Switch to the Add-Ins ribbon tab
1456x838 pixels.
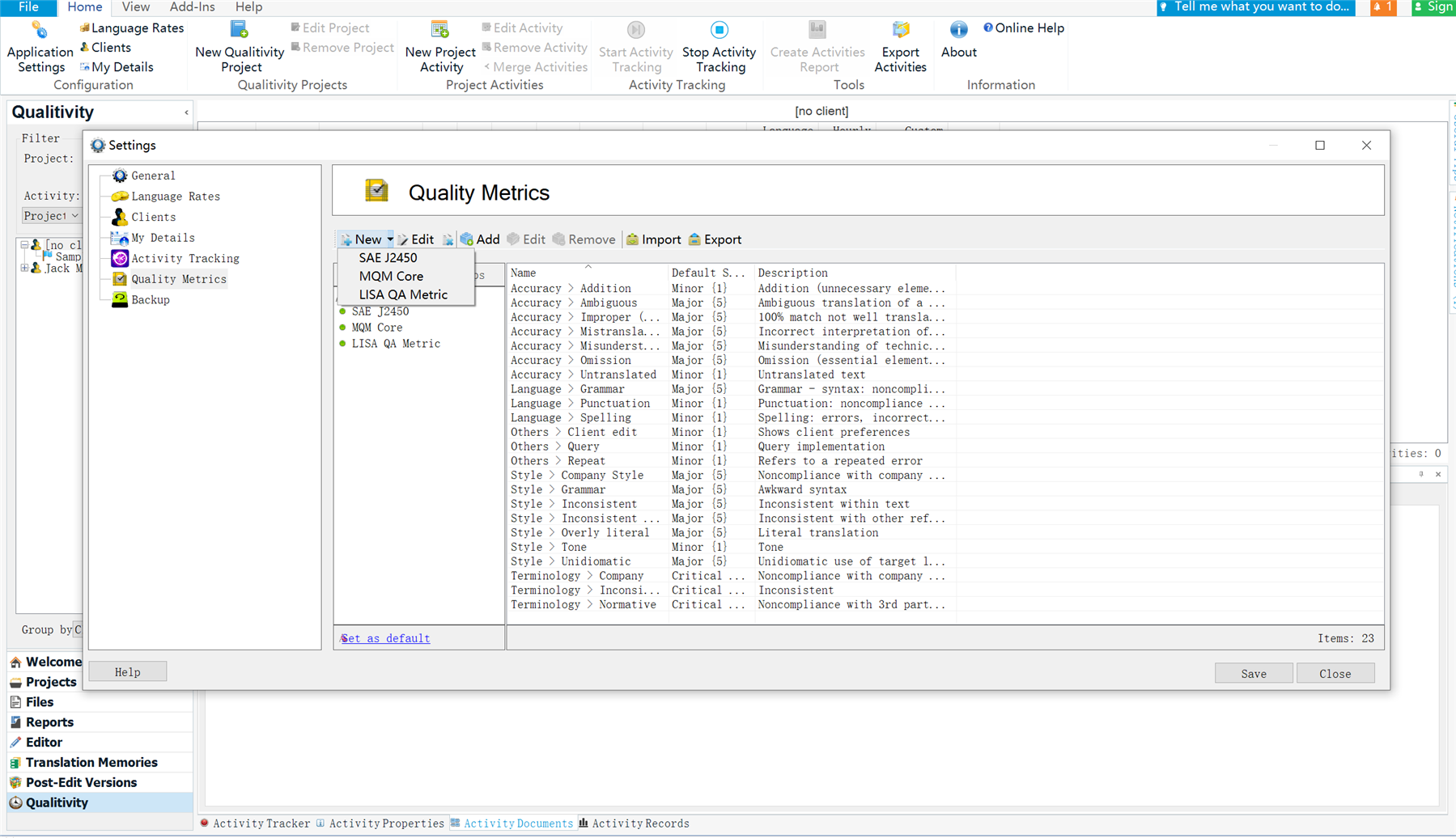coord(192,7)
